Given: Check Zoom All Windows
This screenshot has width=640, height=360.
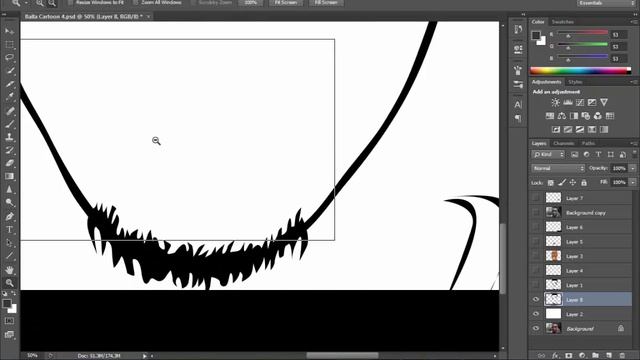Looking at the screenshot, I should pos(136,2).
